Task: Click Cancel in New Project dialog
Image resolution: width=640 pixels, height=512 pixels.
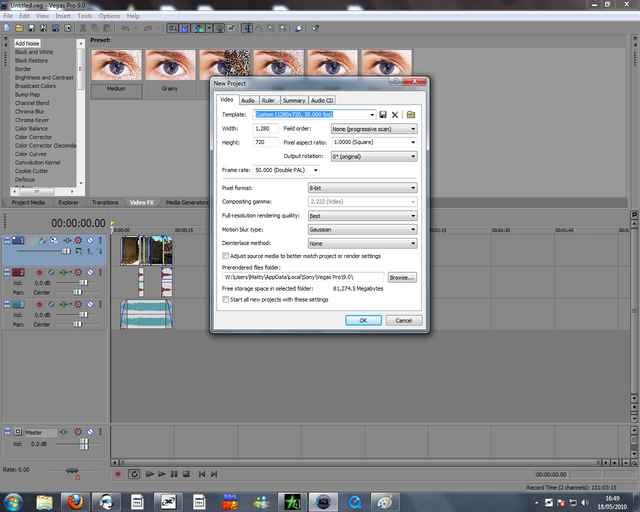Action: 404,321
